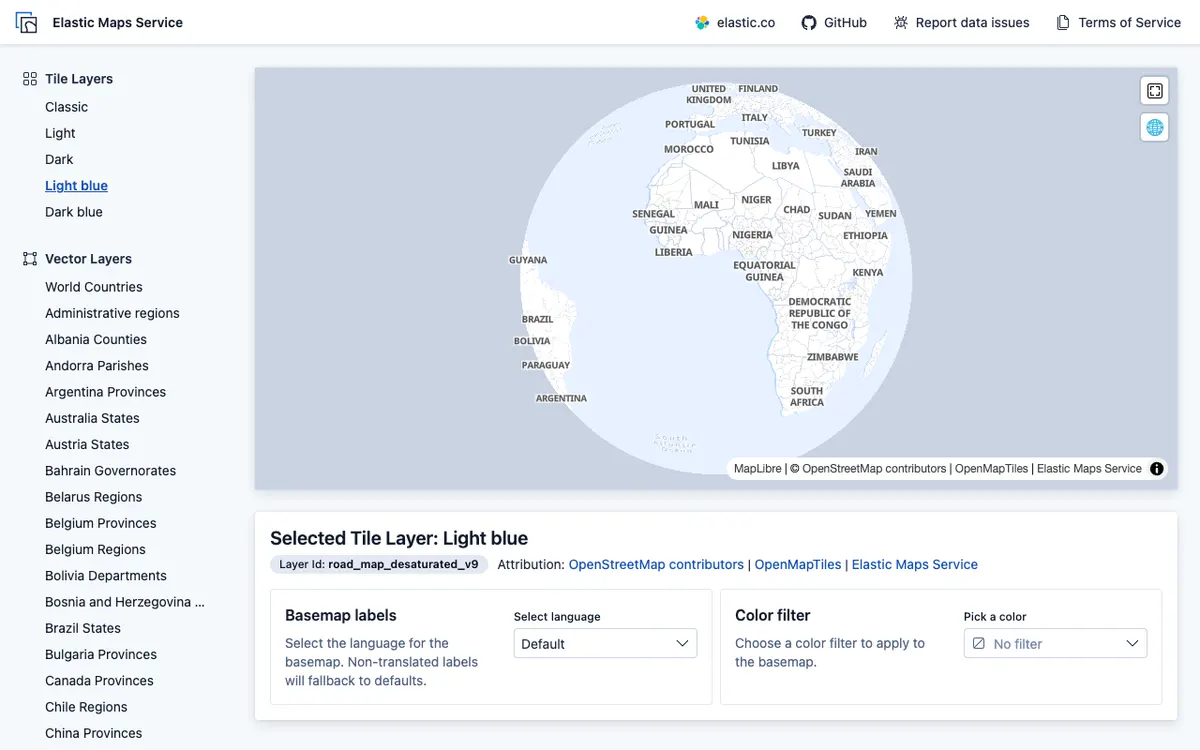Open Brazil States vector layer
Image resolution: width=1200 pixels, height=750 pixels.
click(x=83, y=628)
